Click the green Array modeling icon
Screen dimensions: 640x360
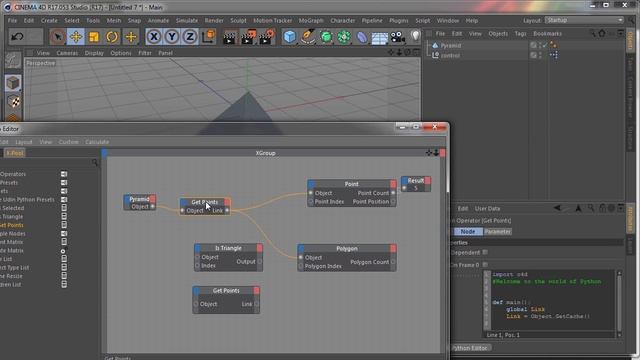point(344,37)
